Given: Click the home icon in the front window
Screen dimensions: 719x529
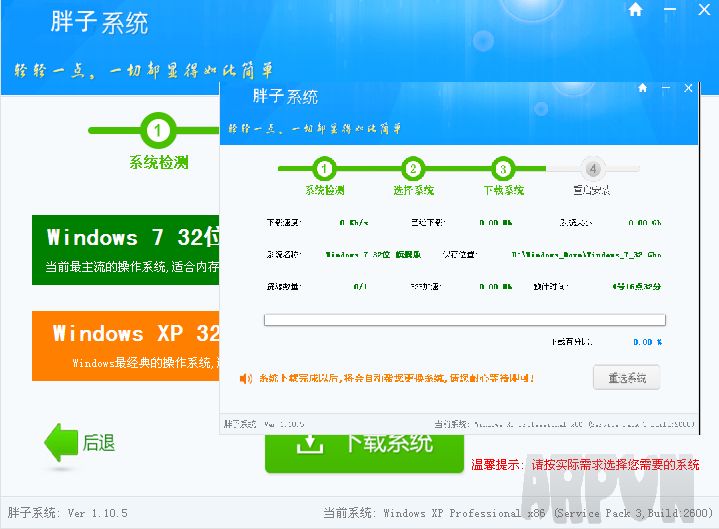Looking at the screenshot, I should click(642, 88).
